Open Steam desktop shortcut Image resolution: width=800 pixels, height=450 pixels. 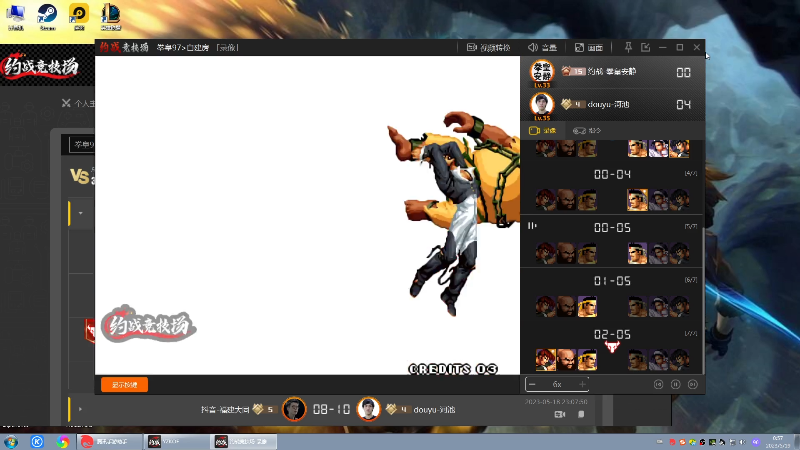47,17
